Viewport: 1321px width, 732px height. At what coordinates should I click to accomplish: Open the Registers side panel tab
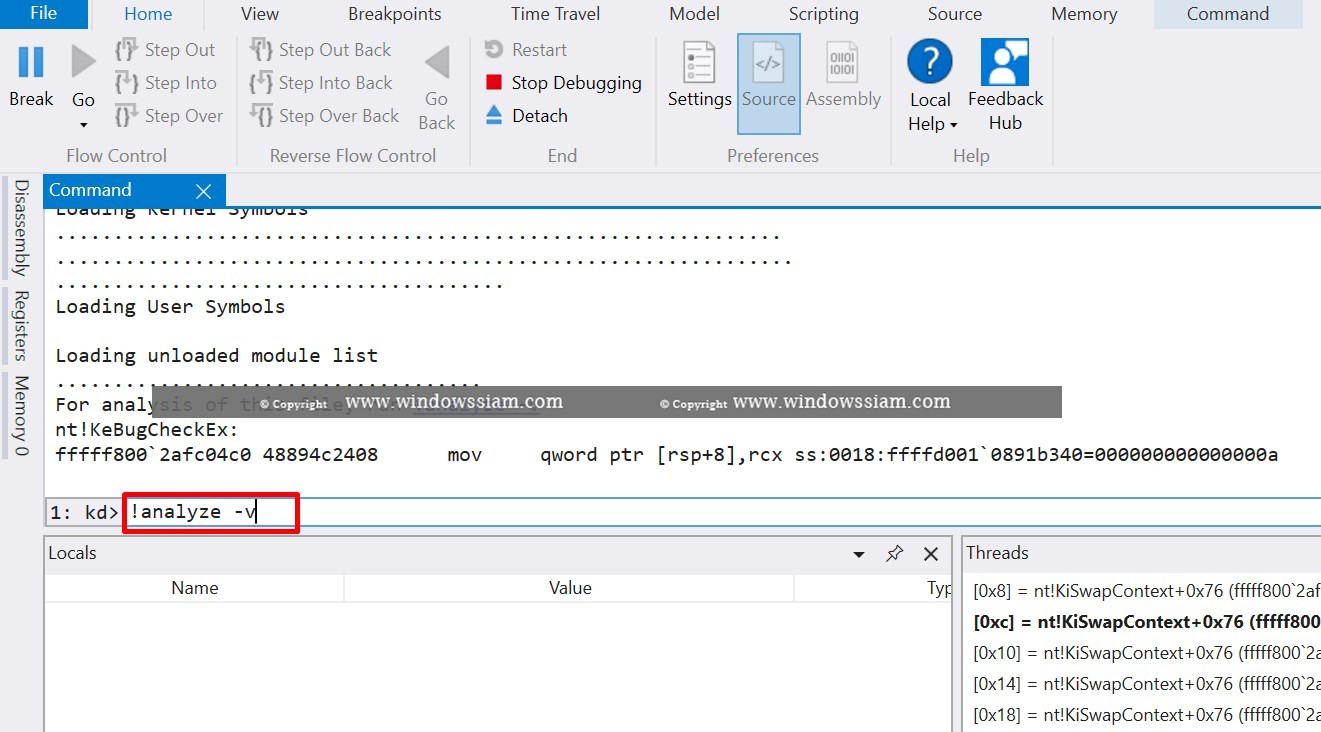pyautogui.click(x=21, y=325)
